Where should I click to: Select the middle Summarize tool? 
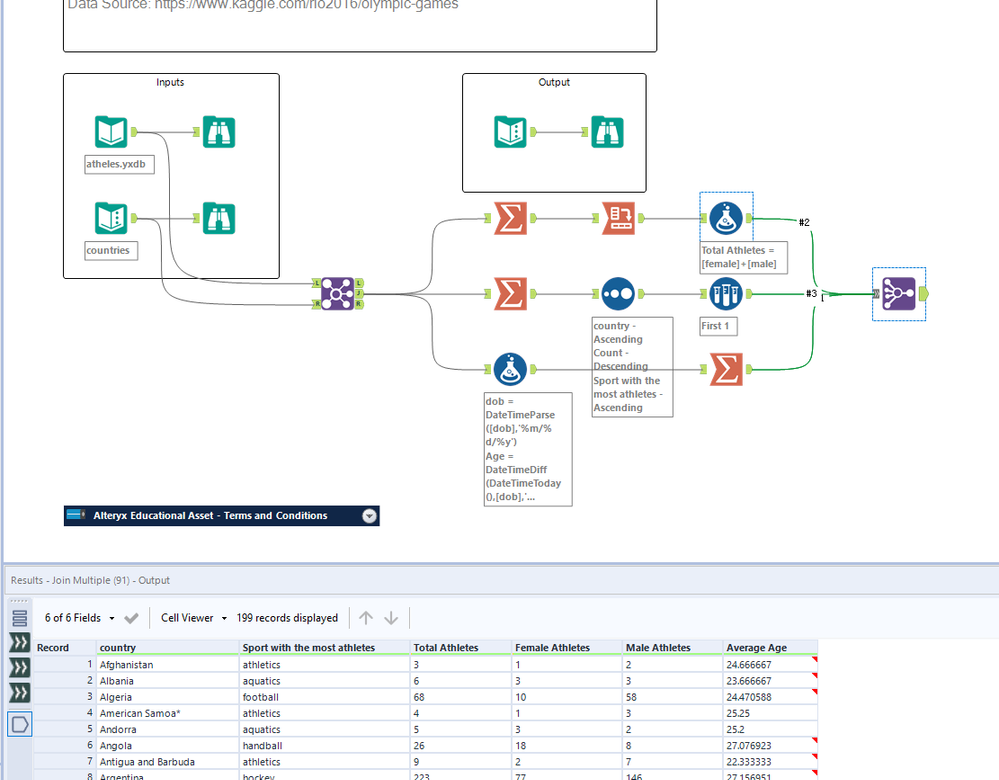(510, 294)
